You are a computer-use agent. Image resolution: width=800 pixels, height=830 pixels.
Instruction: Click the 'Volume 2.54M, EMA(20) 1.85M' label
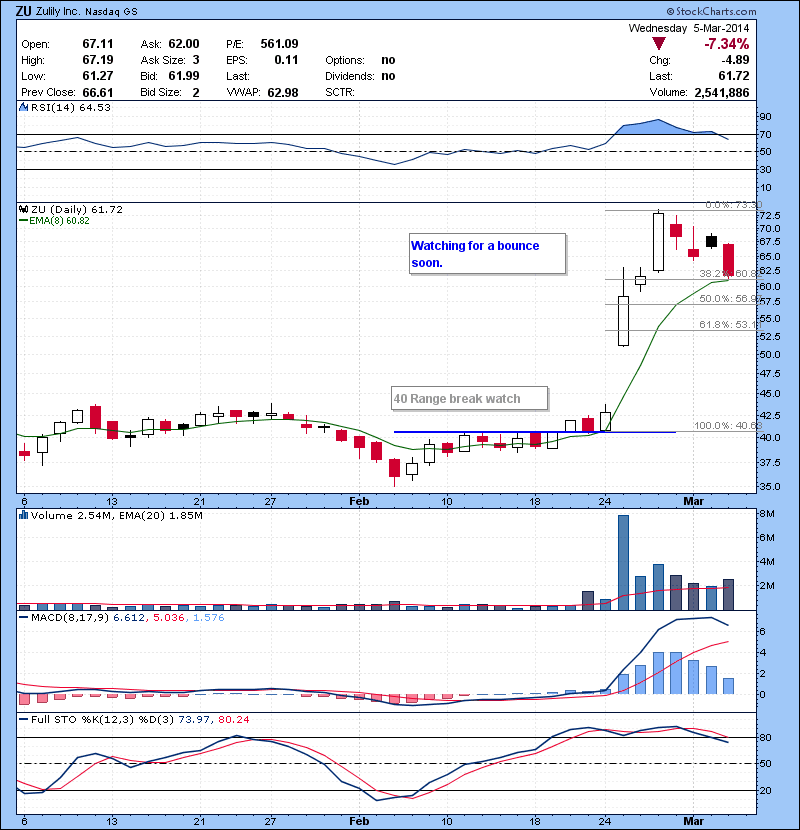pos(116,516)
